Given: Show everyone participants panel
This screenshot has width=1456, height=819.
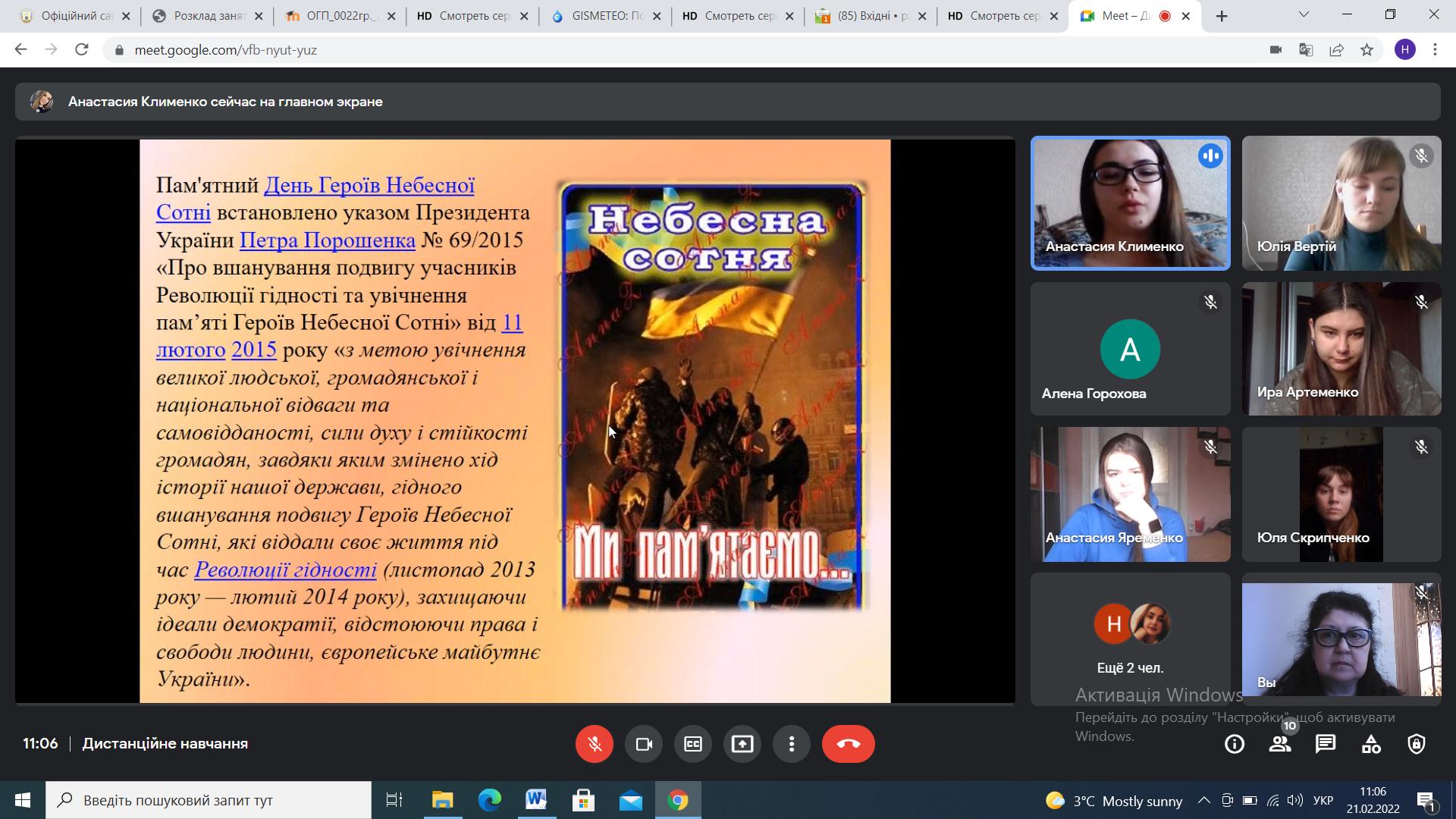Looking at the screenshot, I should [x=1280, y=744].
